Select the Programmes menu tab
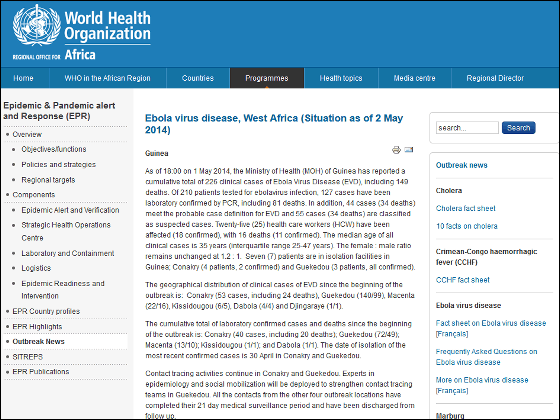Screen dimensions: 560x420 267,78
